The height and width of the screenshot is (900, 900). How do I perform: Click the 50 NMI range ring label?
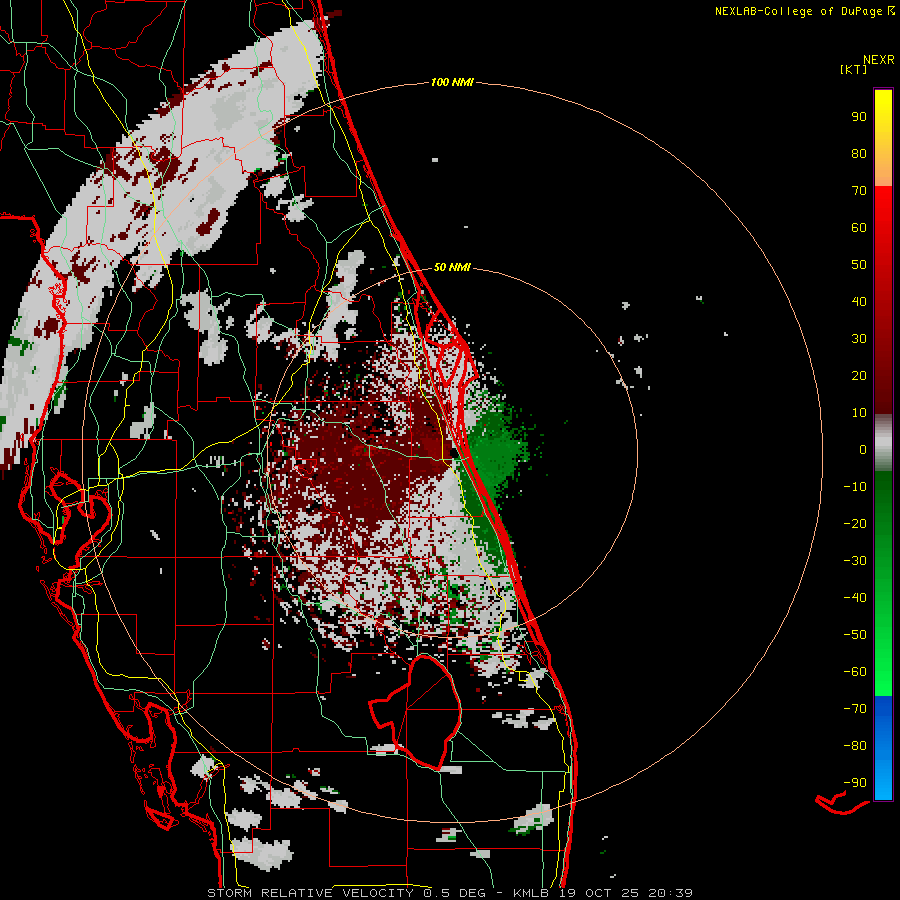(452, 267)
